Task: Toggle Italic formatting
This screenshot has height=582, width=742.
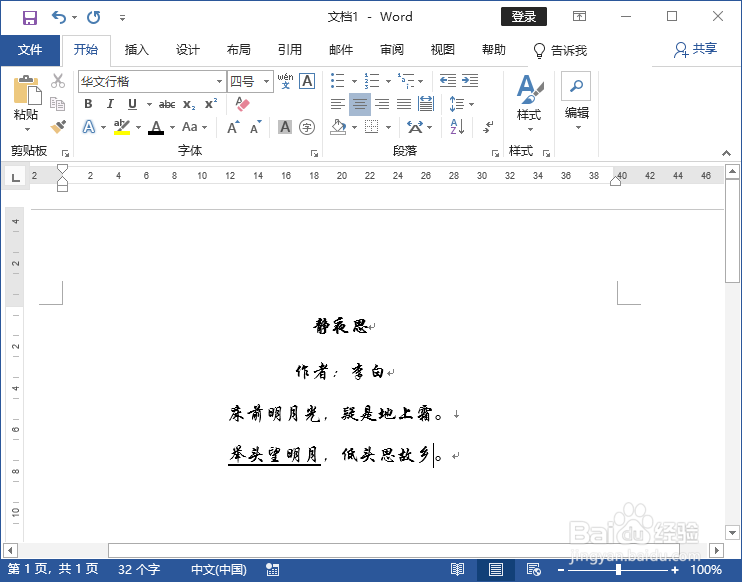Action: click(x=110, y=104)
